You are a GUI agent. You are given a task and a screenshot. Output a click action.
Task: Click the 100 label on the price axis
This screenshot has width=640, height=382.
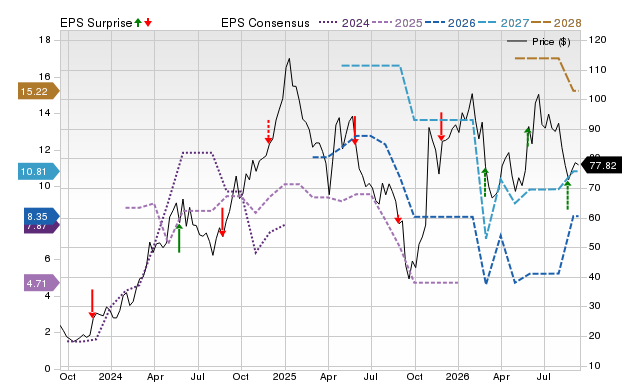(x=598, y=99)
